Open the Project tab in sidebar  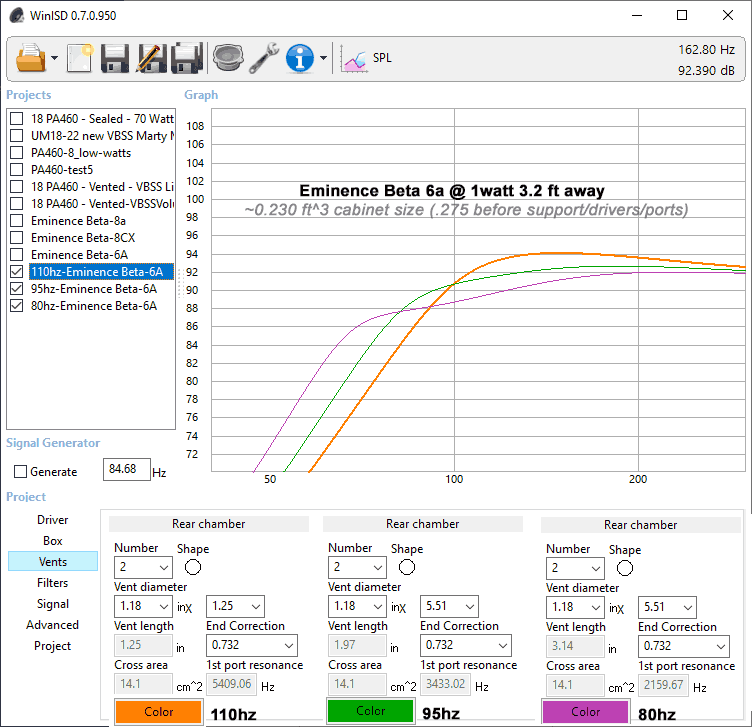pos(53,646)
